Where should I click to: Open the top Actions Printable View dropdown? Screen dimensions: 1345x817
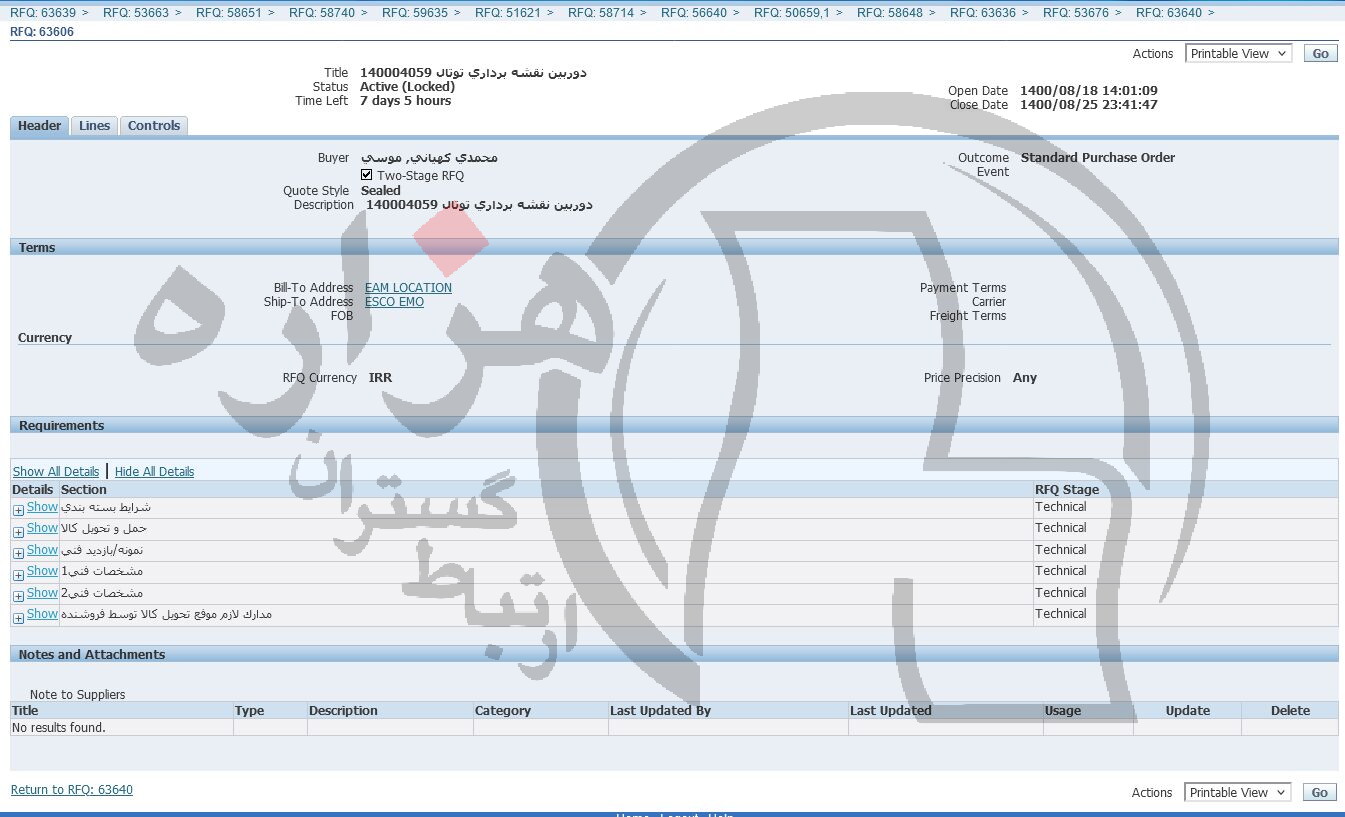(1238, 54)
